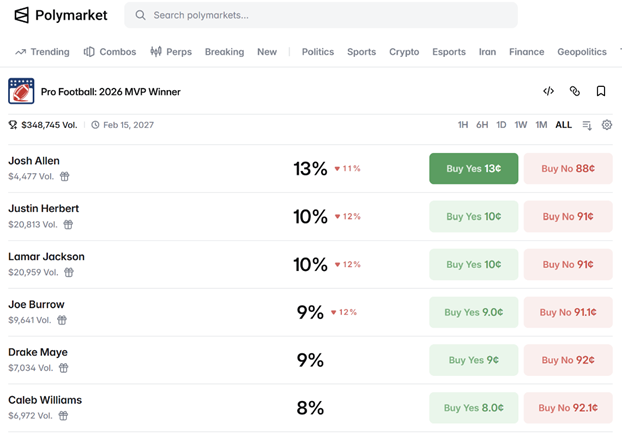Open the Perps tab
622x436 pixels.
[171, 52]
